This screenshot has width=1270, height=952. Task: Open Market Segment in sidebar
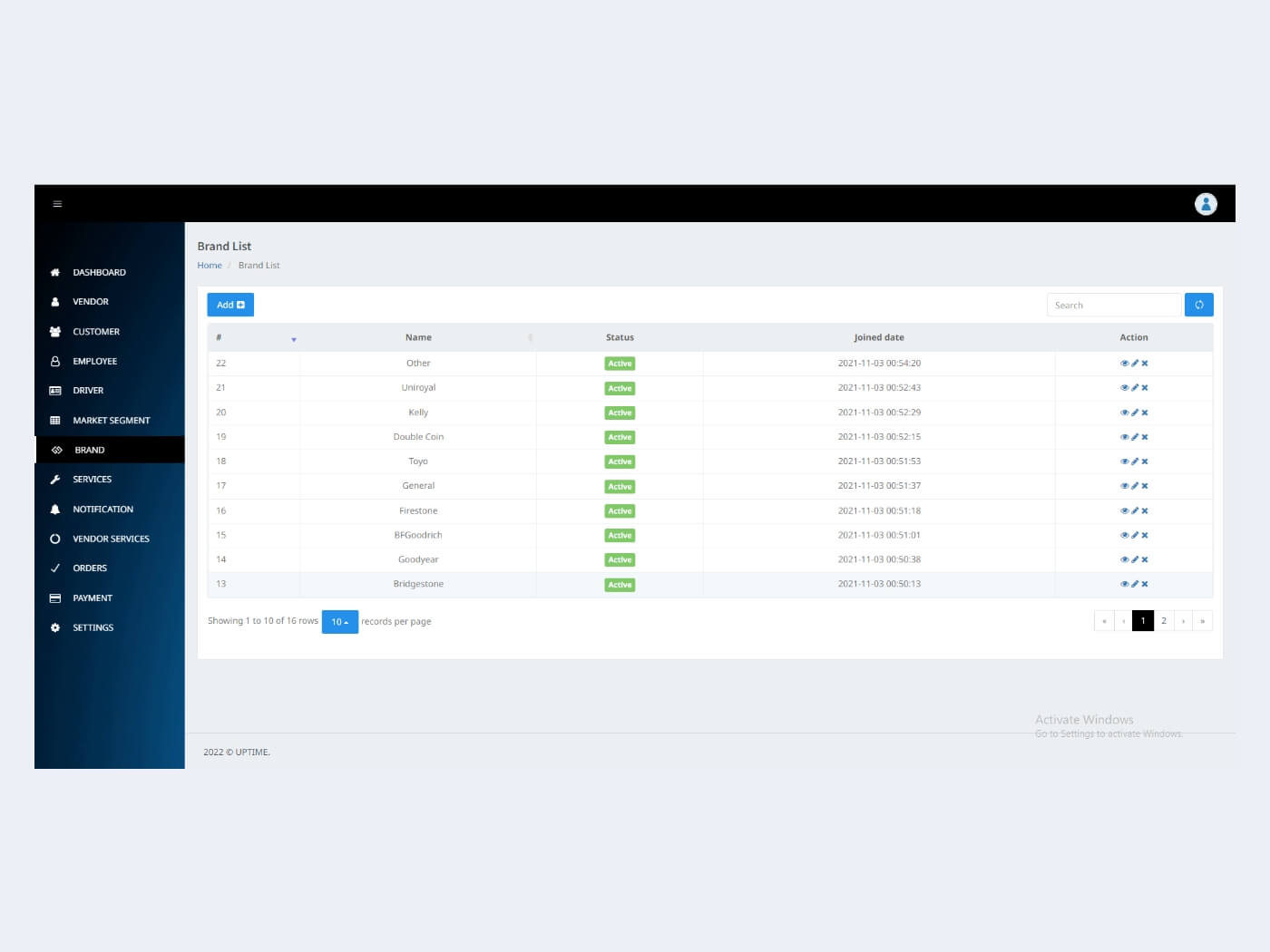pos(109,421)
